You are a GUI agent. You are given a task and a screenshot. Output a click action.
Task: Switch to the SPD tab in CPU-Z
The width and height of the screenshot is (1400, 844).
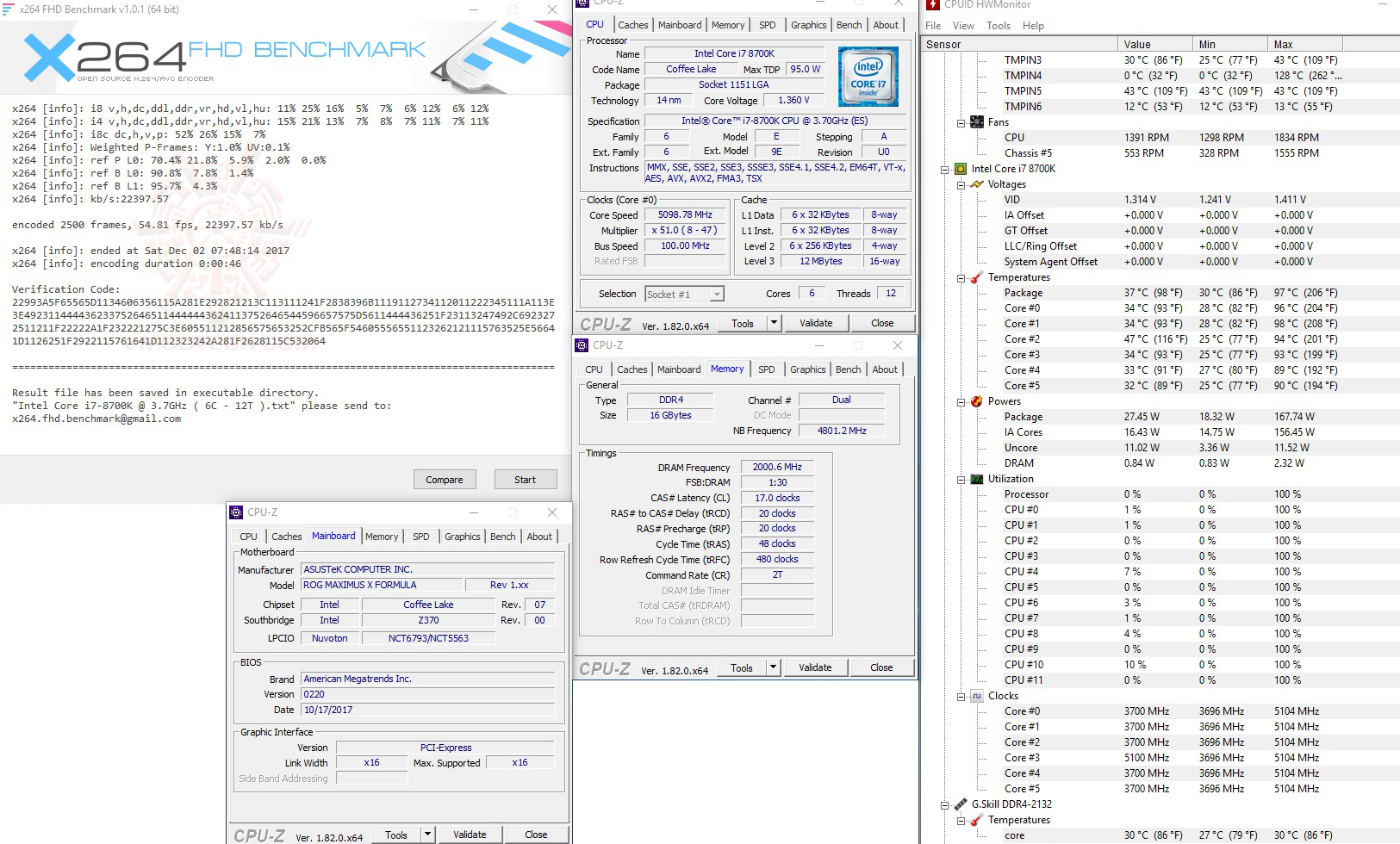tap(767, 25)
